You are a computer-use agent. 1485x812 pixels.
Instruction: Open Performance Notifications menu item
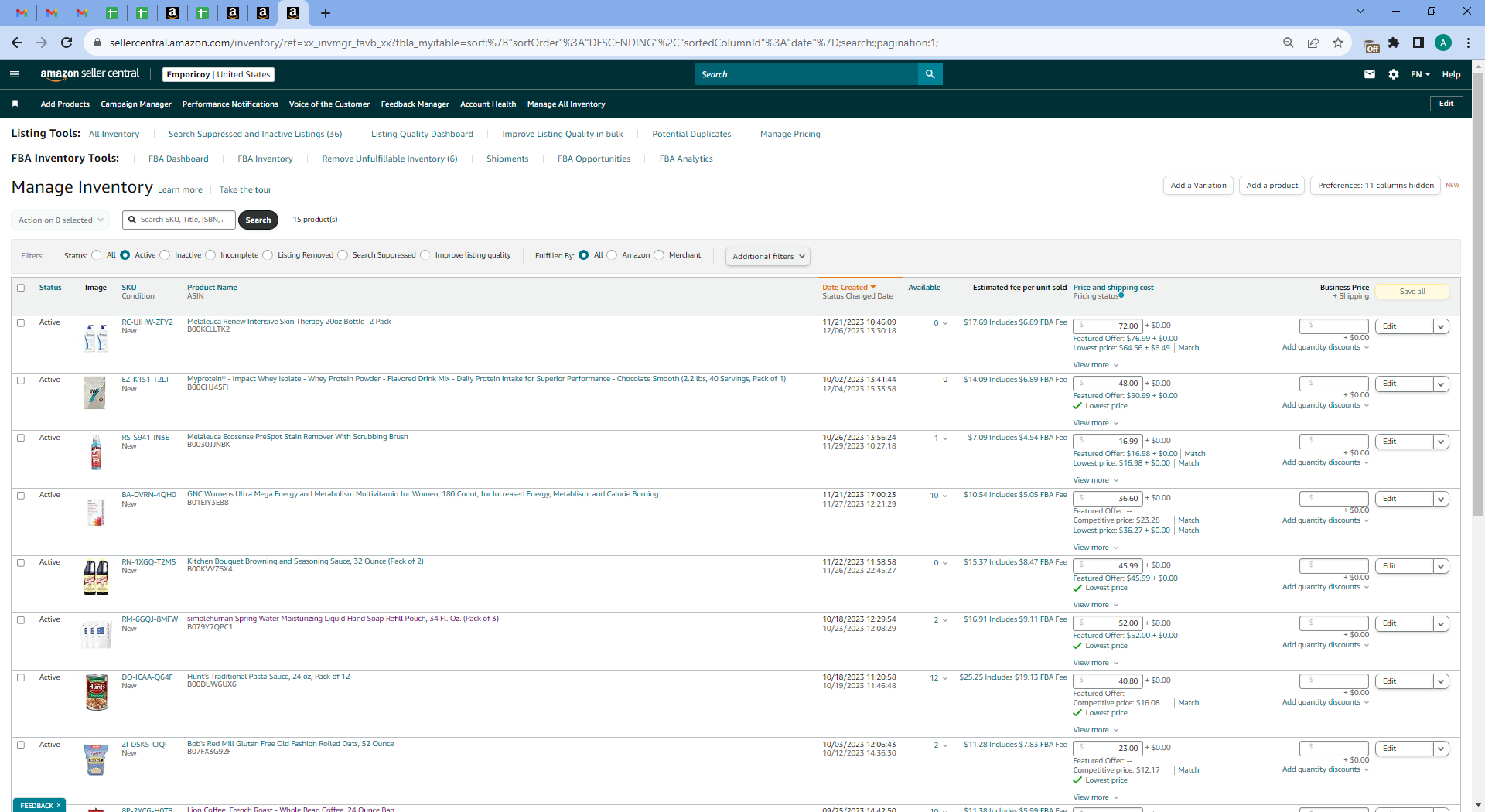click(230, 104)
